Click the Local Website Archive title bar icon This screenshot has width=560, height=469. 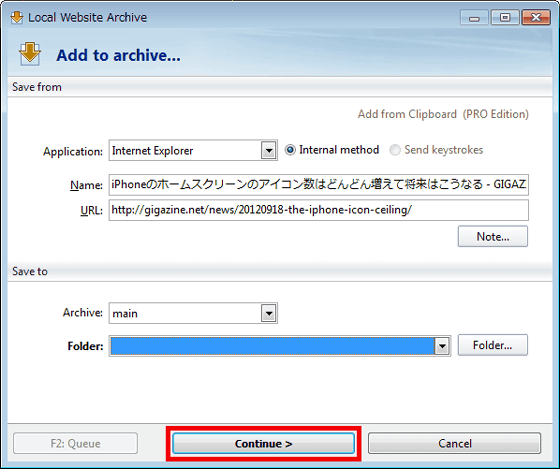pyautogui.click(x=16, y=17)
